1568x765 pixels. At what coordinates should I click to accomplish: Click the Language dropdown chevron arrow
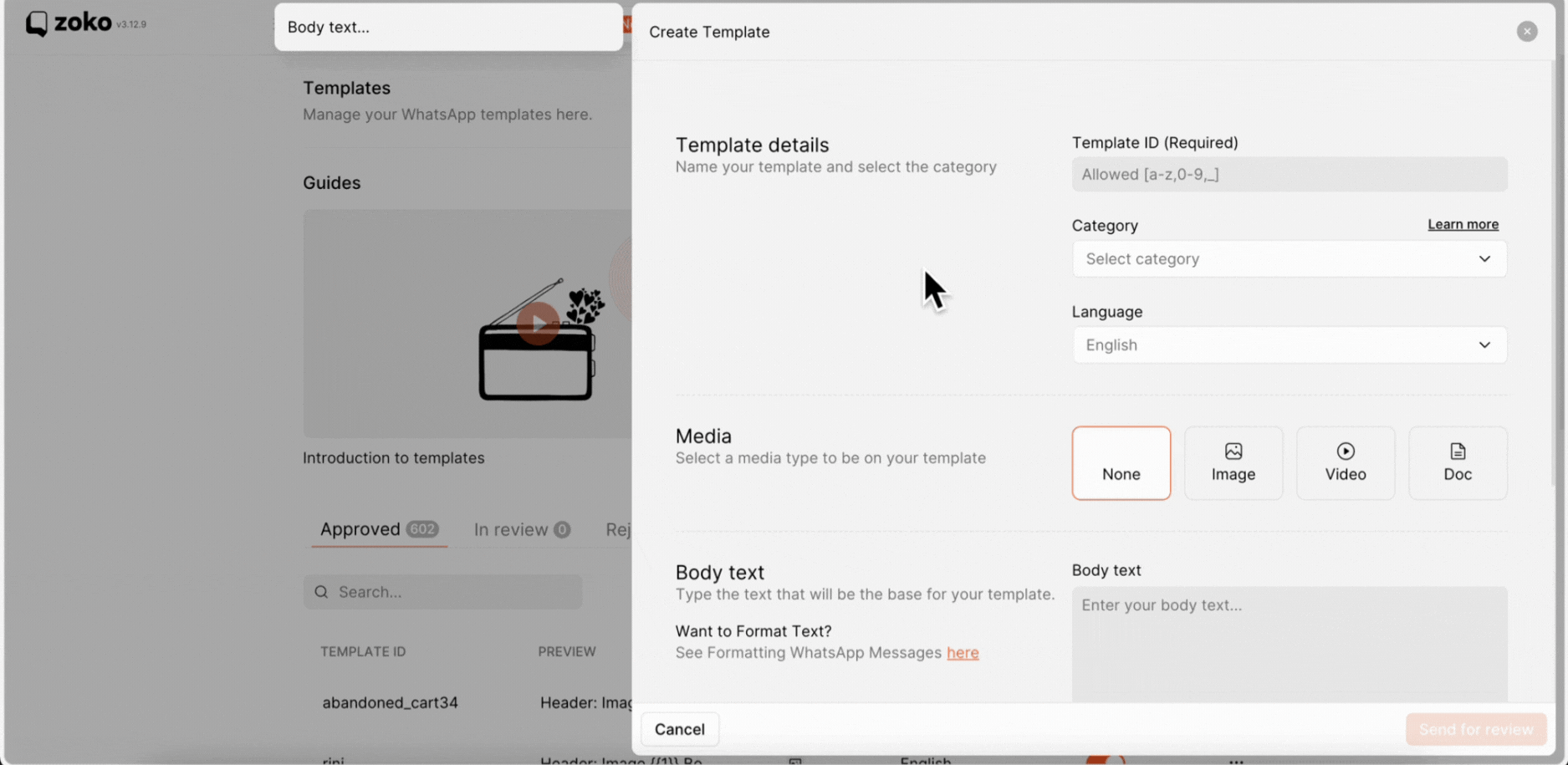point(1484,345)
